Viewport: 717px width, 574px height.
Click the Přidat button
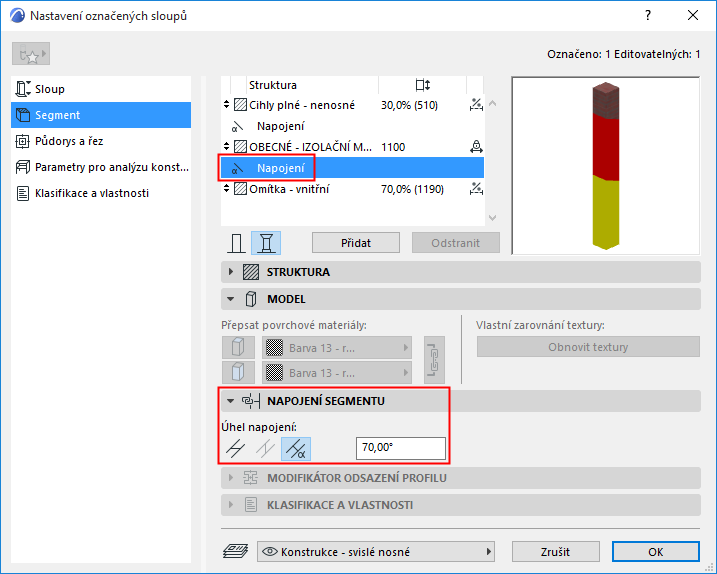click(x=356, y=243)
